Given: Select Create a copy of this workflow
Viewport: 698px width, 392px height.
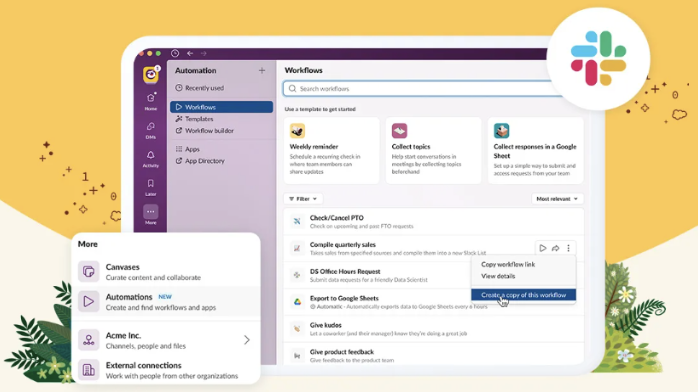Looking at the screenshot, I should (x=524, y=295).
